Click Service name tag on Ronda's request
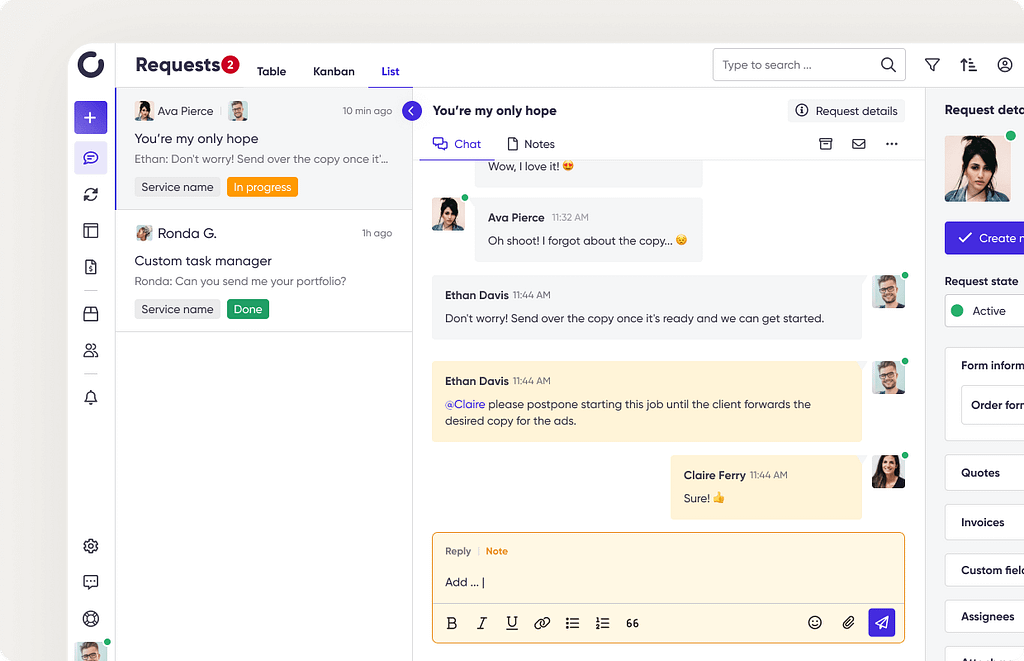This screenshot has width=1024, height=661. tap(178, 309)
